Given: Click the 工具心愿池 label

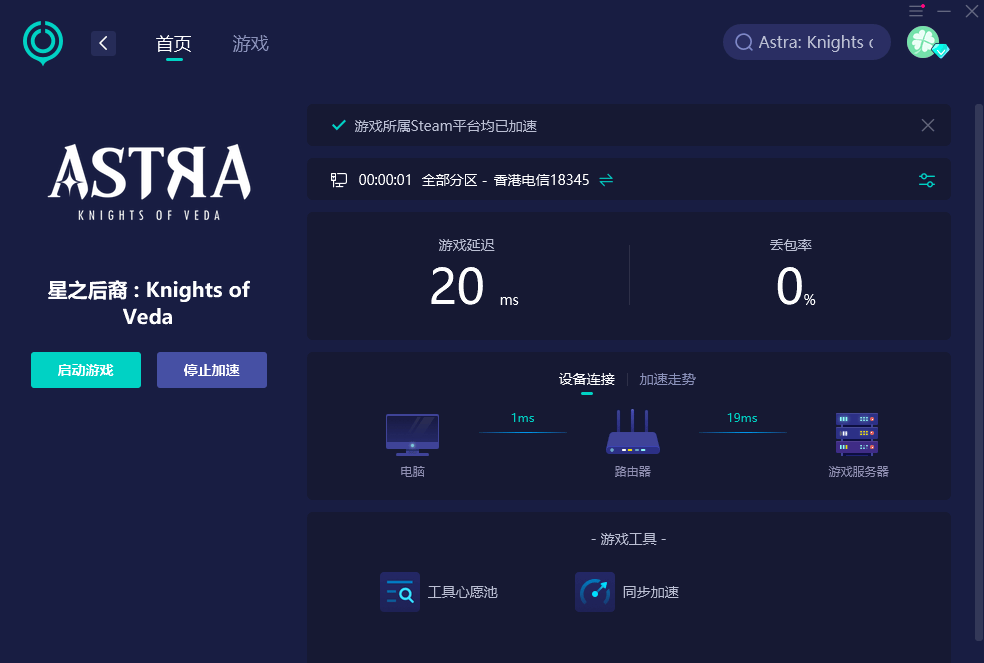Looking at the screenshot, I should click(463, 592).
